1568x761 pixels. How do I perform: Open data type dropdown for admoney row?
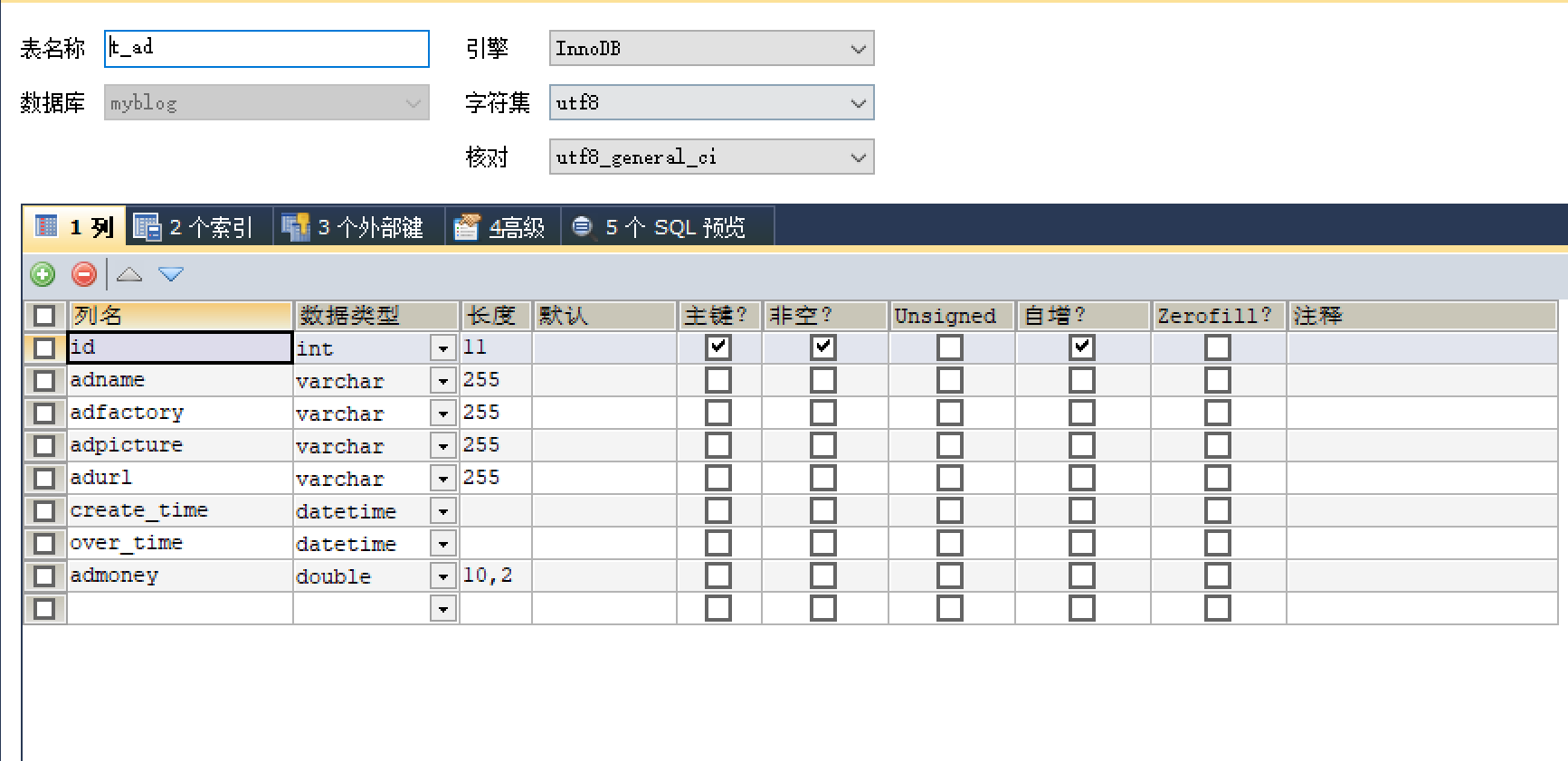pos(442,576)
